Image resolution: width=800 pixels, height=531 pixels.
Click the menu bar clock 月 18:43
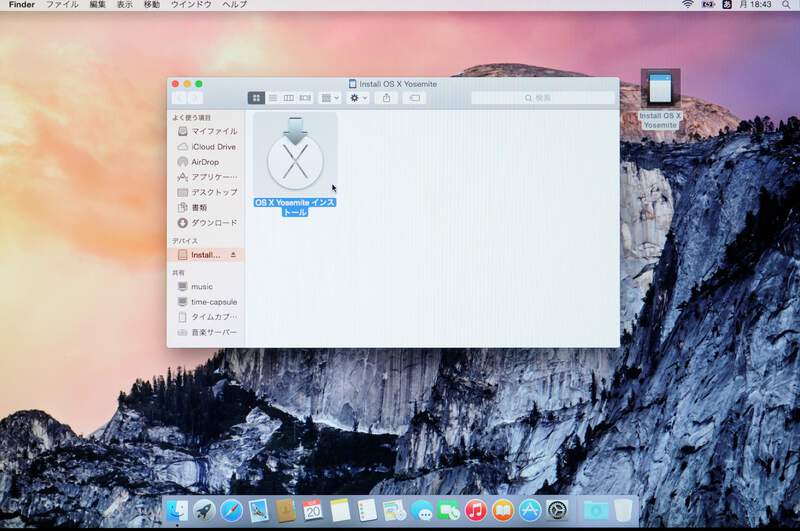[x=756, y=4]
